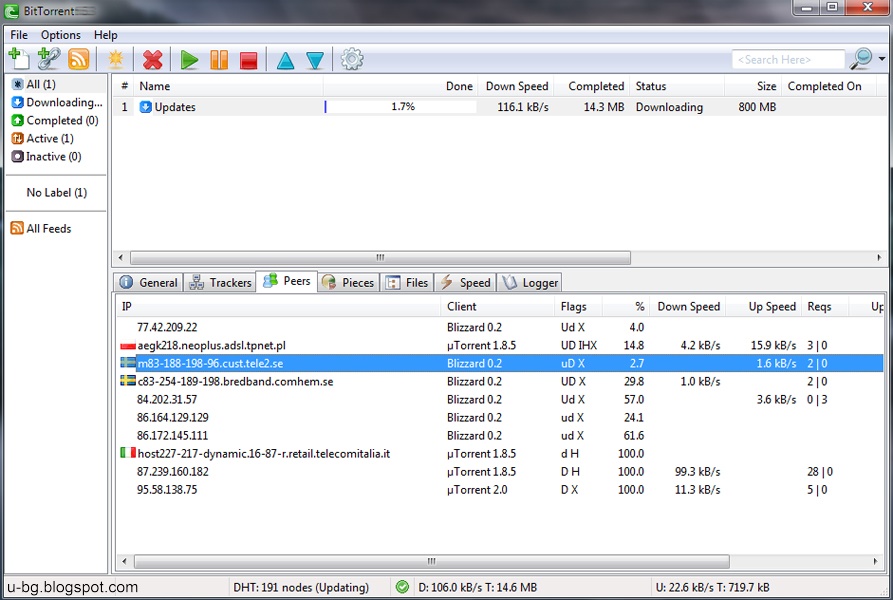This screenshot has width=893, height=600.
Task: Sort torrents by Name column
Action: 229,86
